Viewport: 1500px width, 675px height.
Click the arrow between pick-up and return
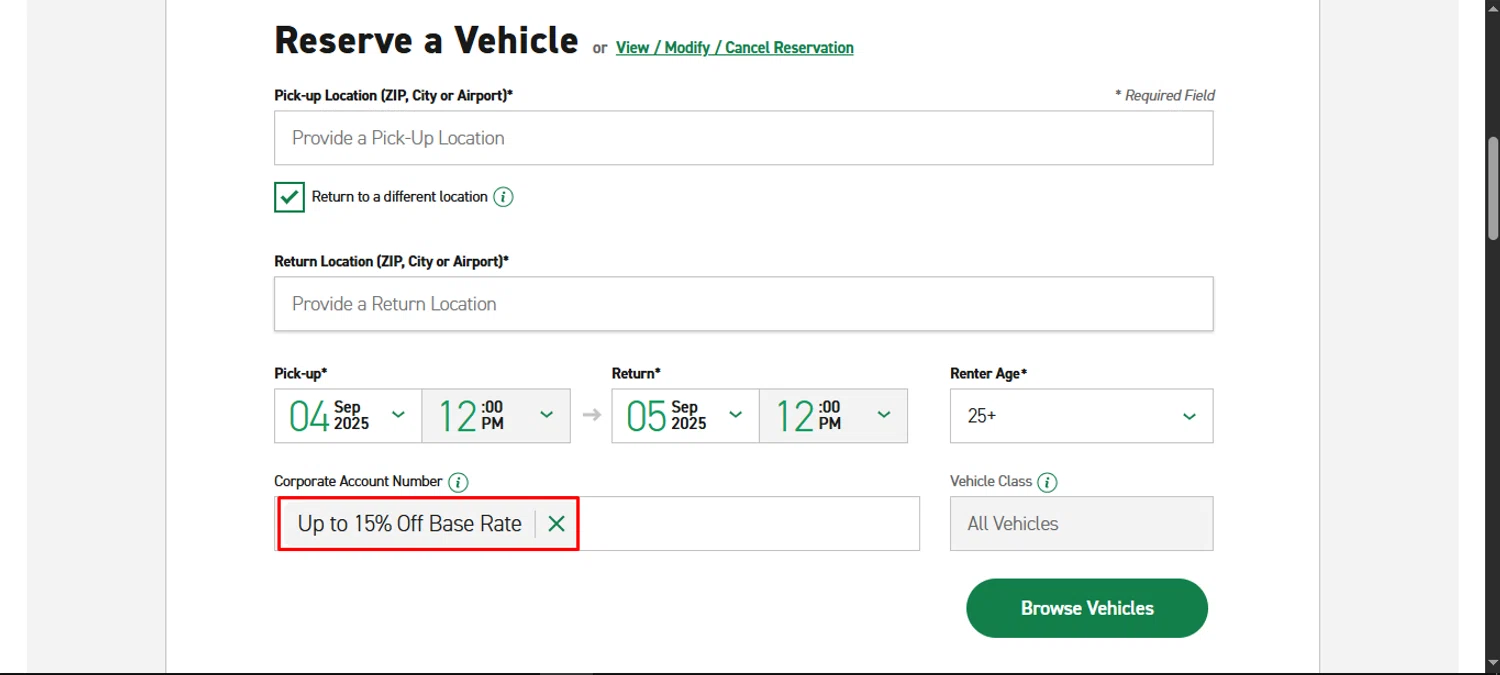tap(591, 415)
